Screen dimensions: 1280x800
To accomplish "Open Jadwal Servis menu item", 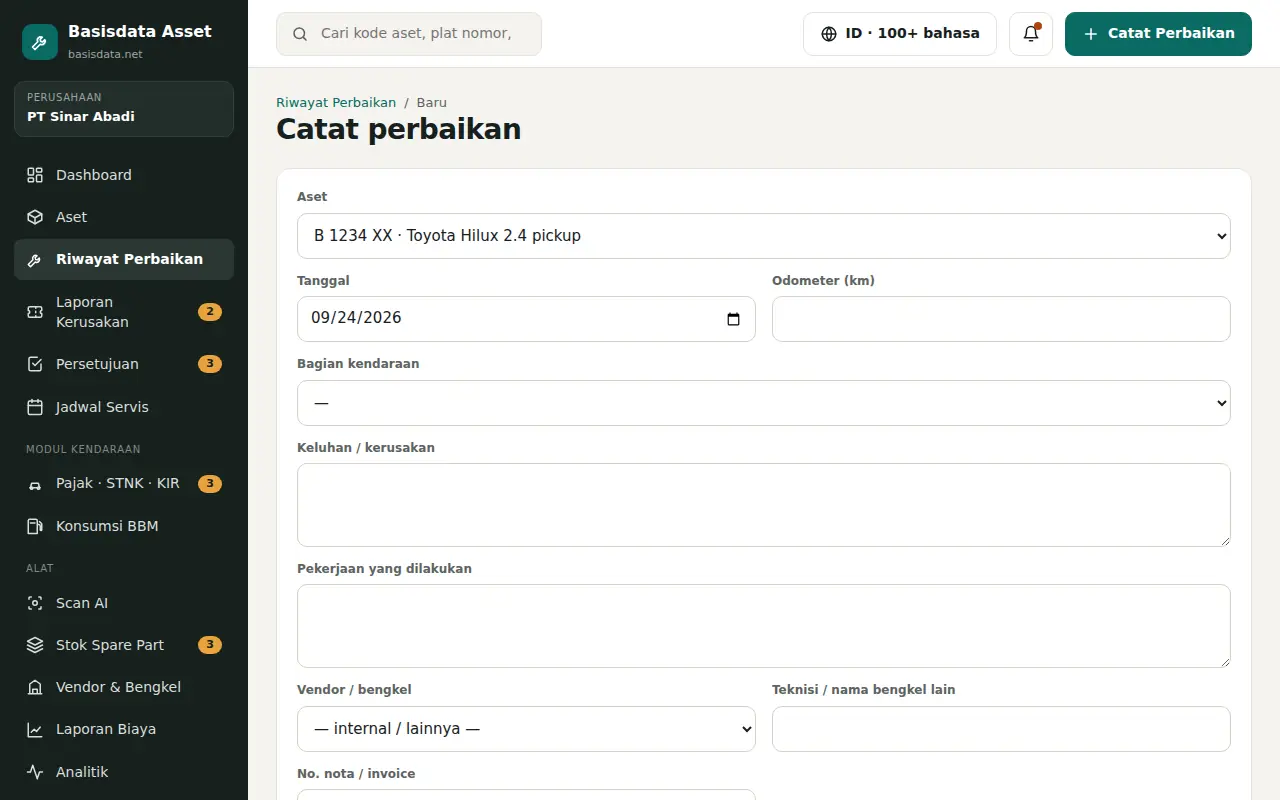I will [x=124, y=407].
